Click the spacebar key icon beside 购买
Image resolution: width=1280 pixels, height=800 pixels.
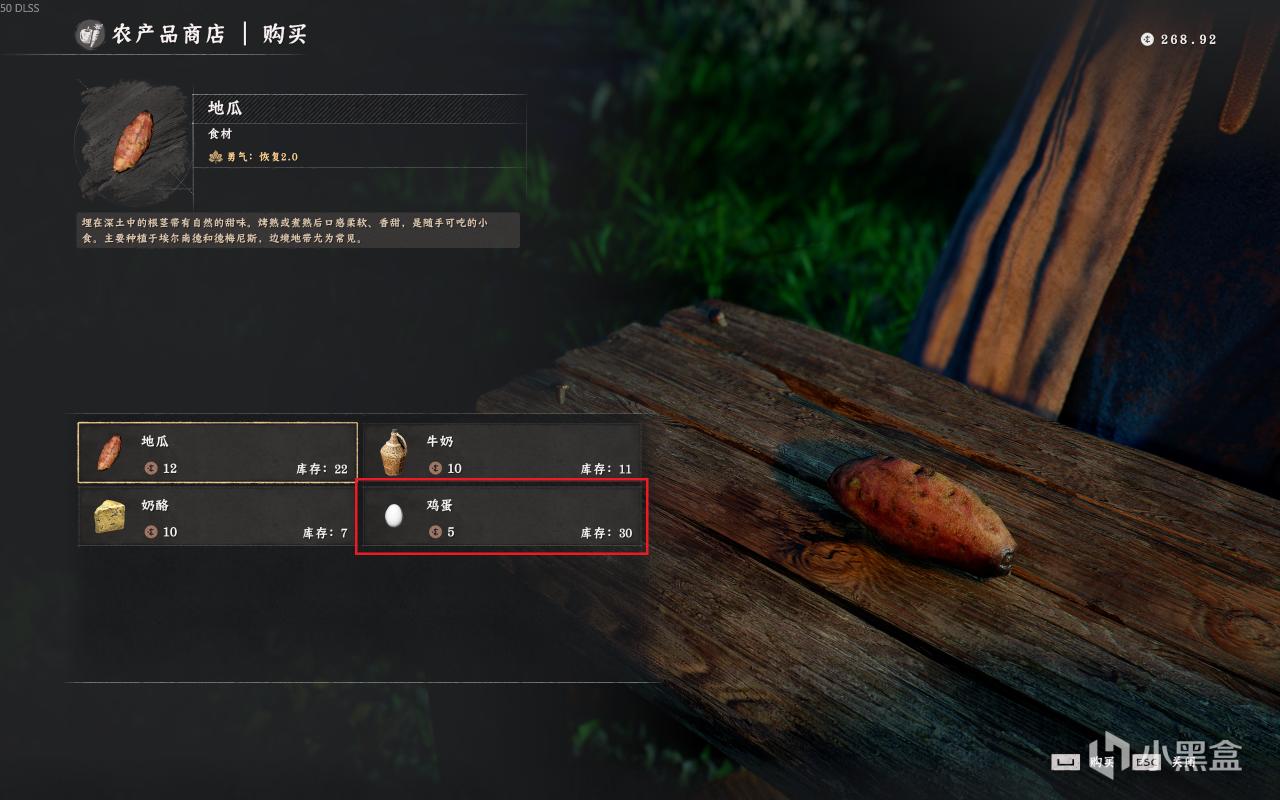point(1067,762)
